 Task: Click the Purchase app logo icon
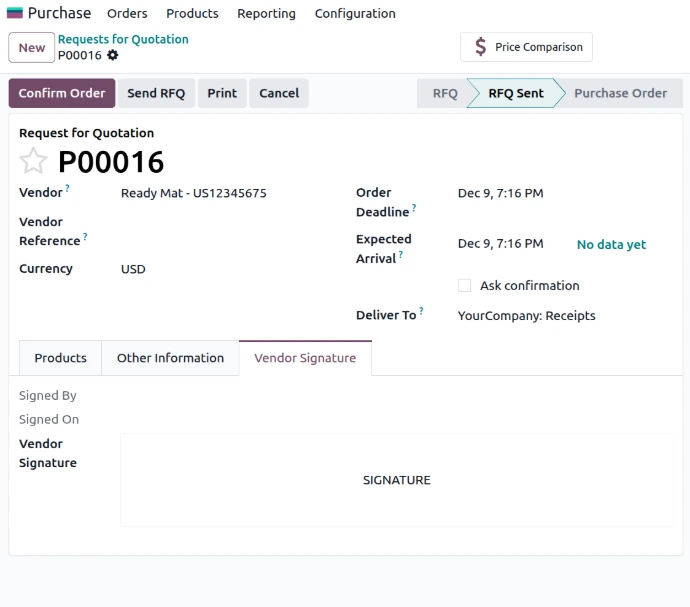15,13
